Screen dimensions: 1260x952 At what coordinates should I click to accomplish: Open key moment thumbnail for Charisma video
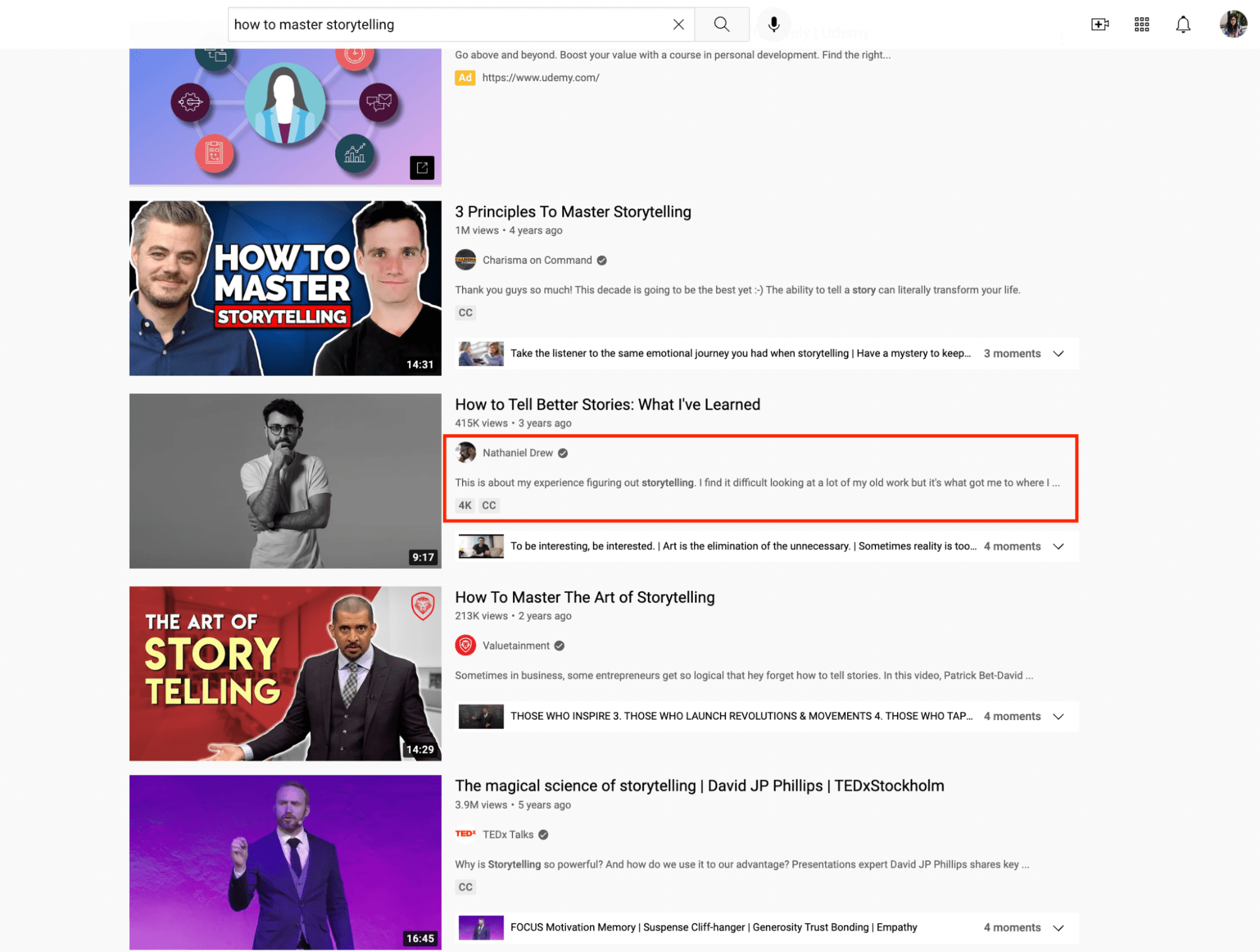point(481,353)
